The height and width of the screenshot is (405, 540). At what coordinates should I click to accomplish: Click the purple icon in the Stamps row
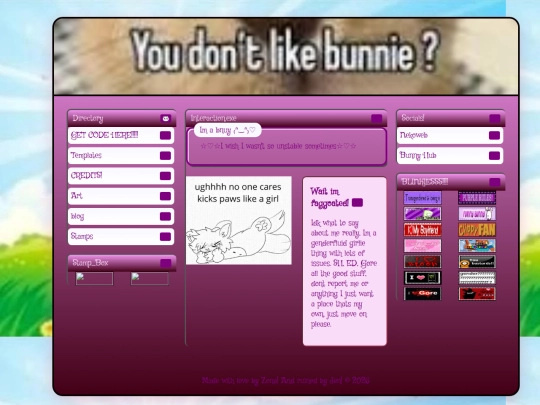pos(165,237)
